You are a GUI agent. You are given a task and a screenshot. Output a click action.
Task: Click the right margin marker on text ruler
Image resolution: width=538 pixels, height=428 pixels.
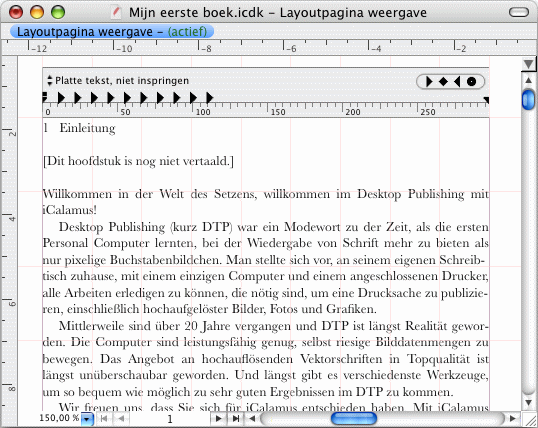point(486,100)
